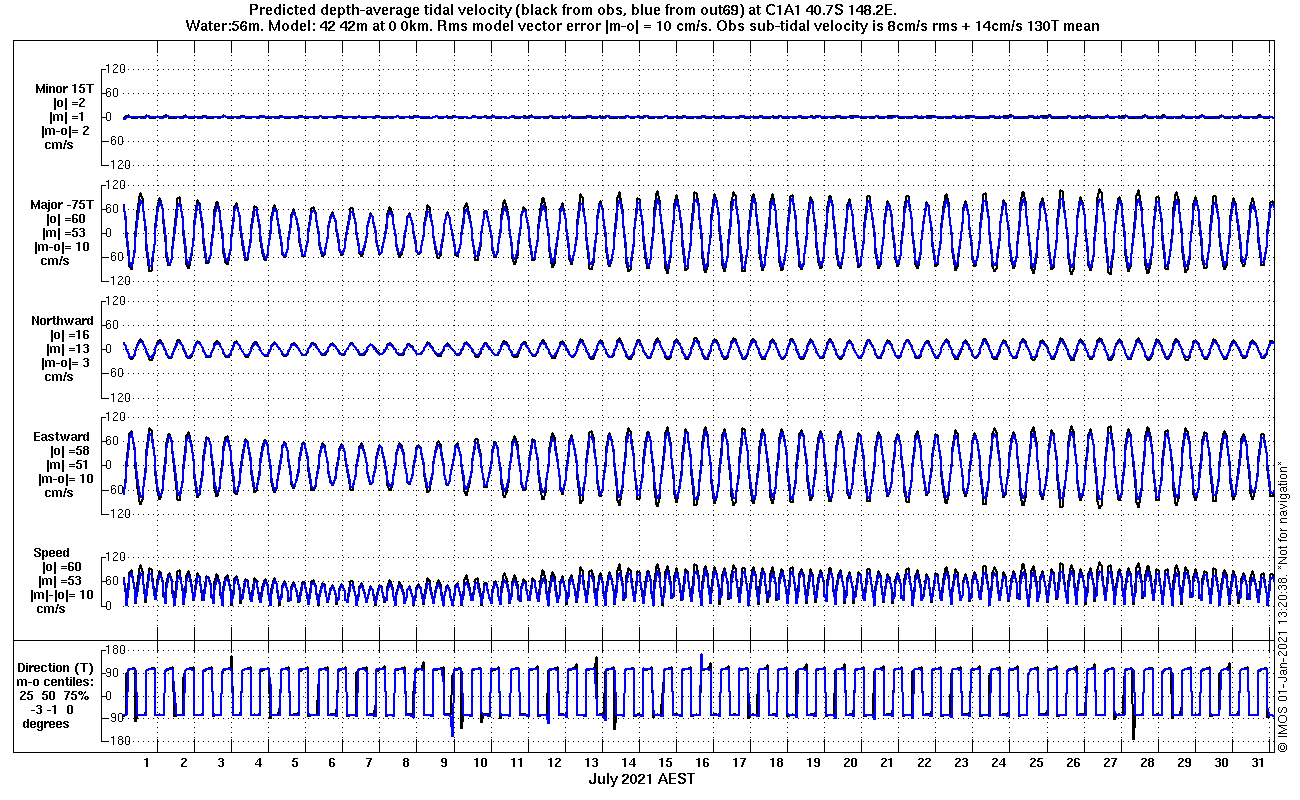The height and width of the screenshot is (800, 1300).
Task: Click the "m-o centiles:" text
Action: [57, 681]
